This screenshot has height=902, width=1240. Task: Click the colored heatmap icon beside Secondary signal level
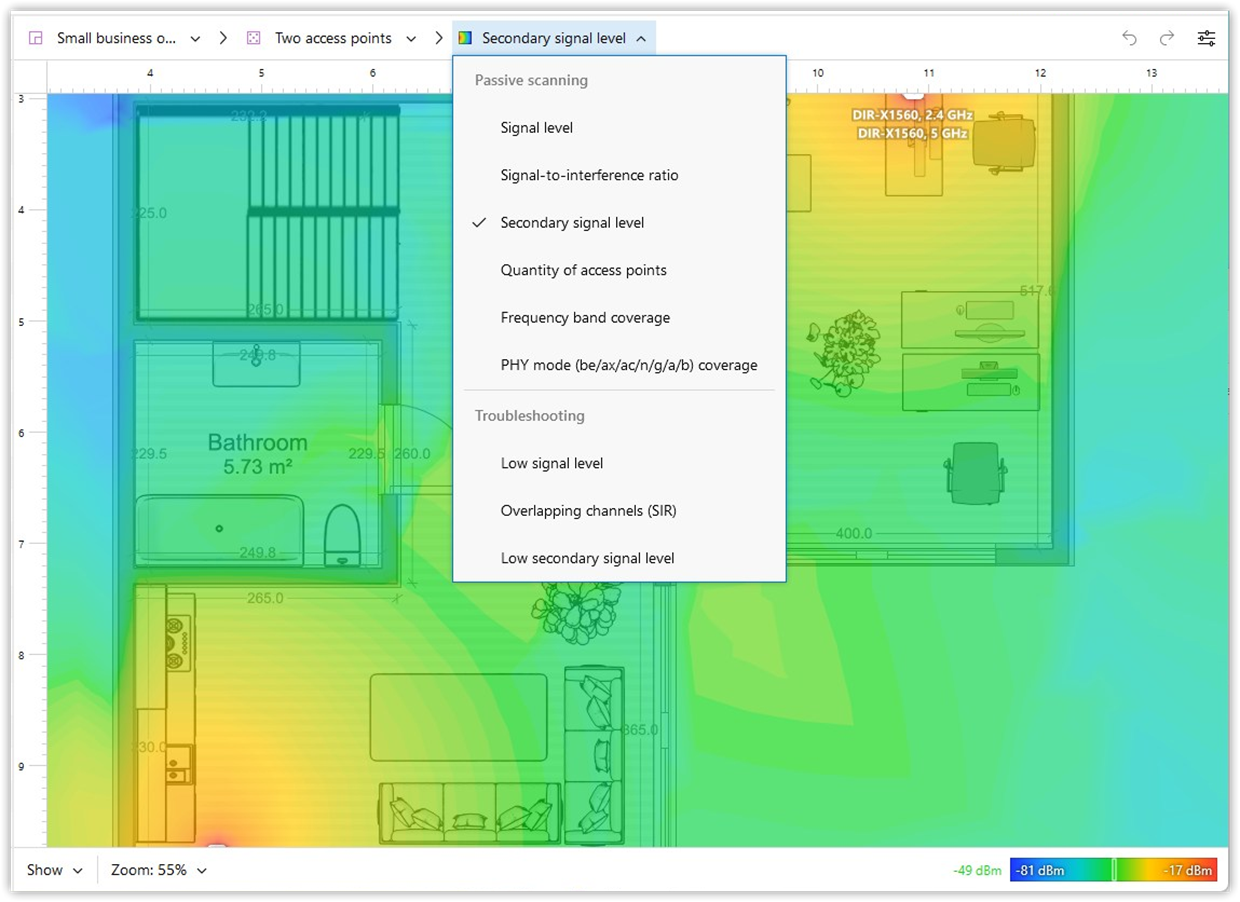[x=465, y=37]
